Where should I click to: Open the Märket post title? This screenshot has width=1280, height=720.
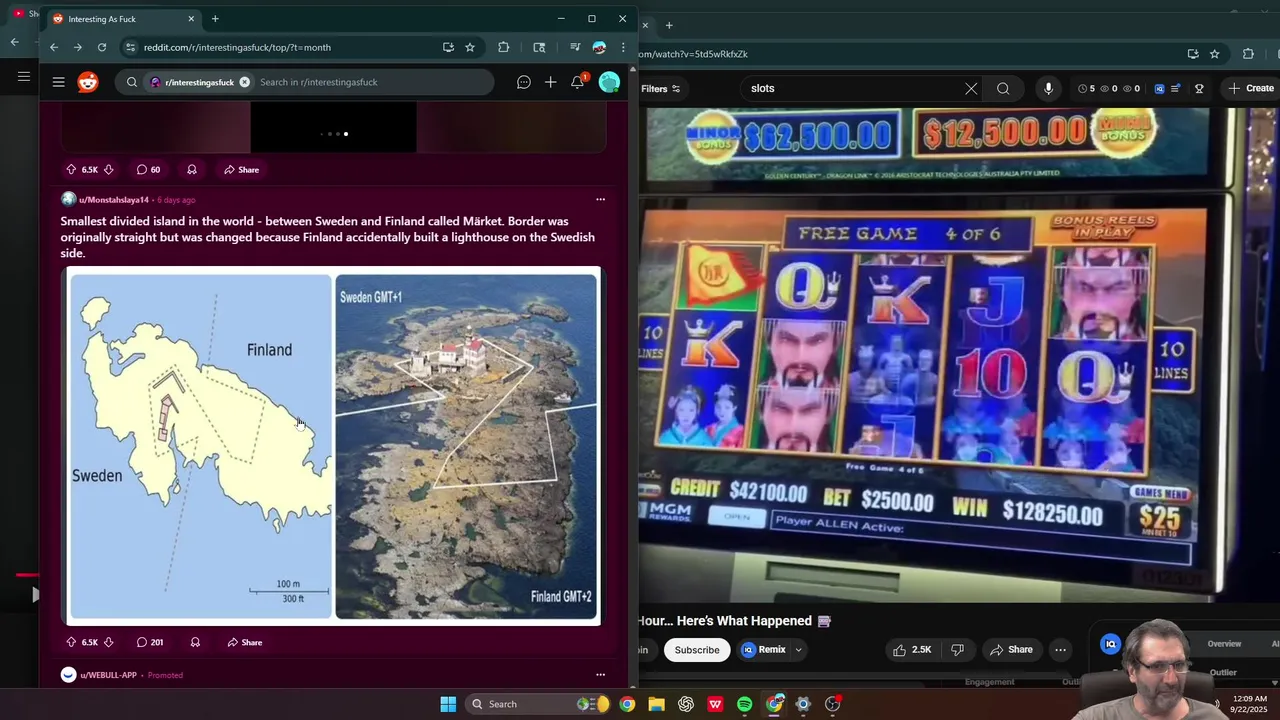(x=328, y=237)
